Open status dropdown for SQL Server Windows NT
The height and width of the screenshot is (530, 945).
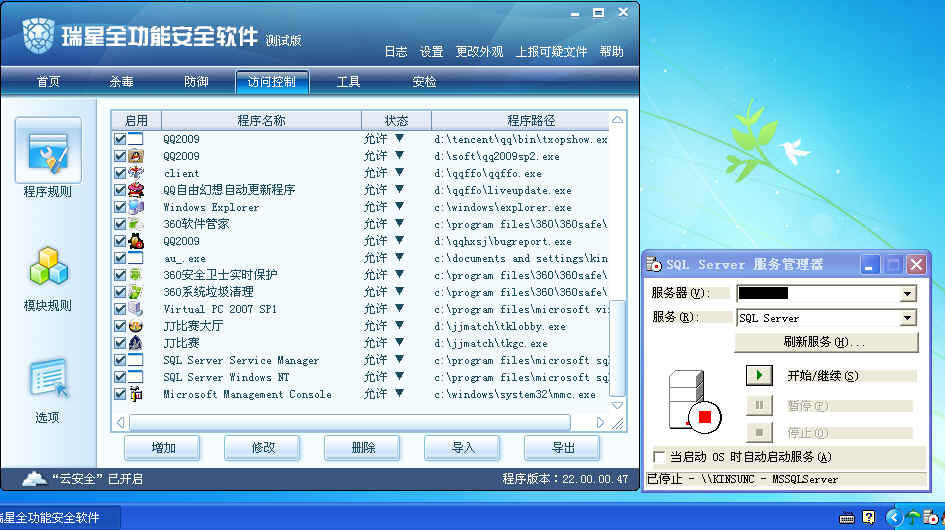click(x=399, y=376)
